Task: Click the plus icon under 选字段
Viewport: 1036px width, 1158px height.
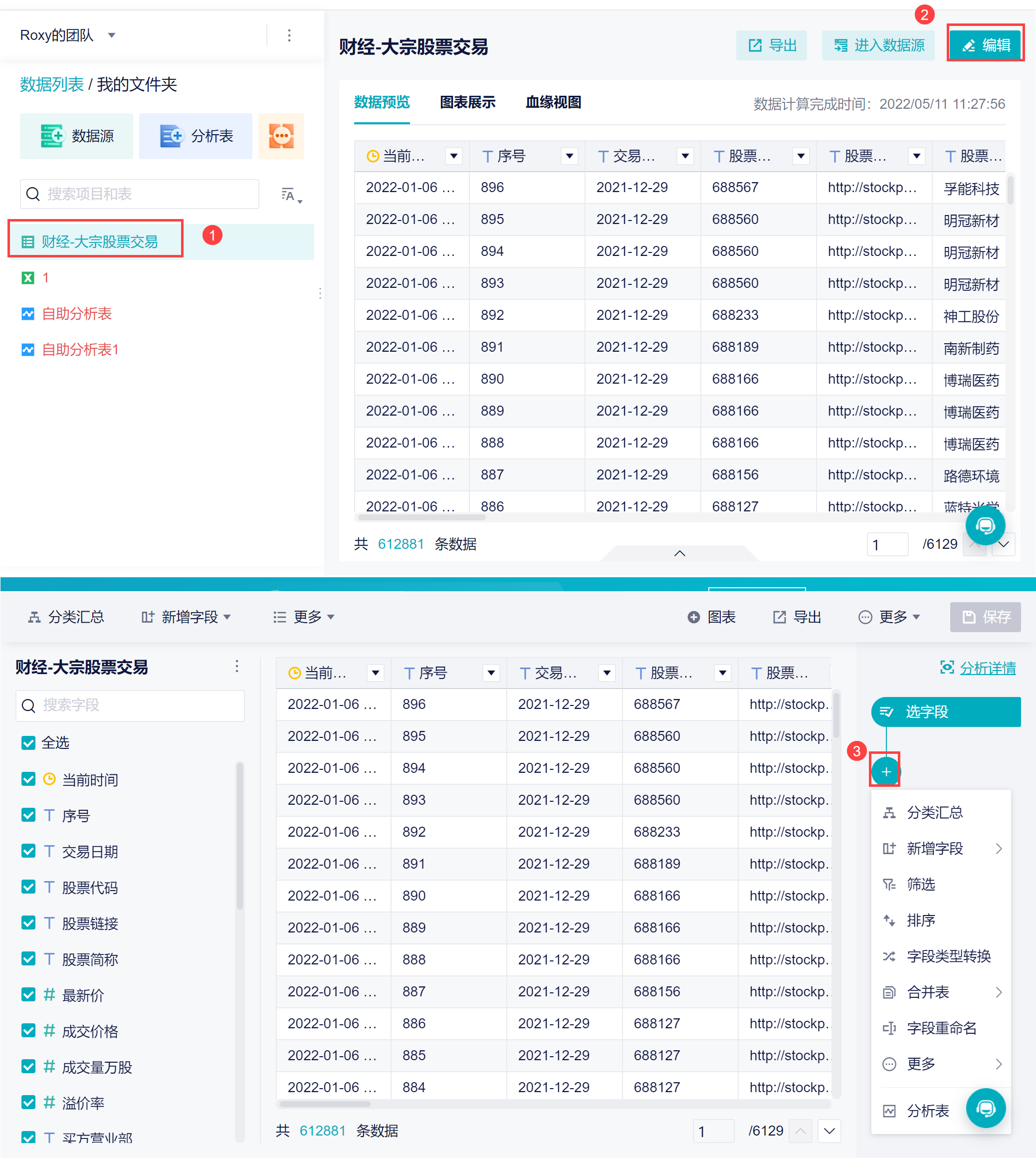Action: click(x=885, y=771)
